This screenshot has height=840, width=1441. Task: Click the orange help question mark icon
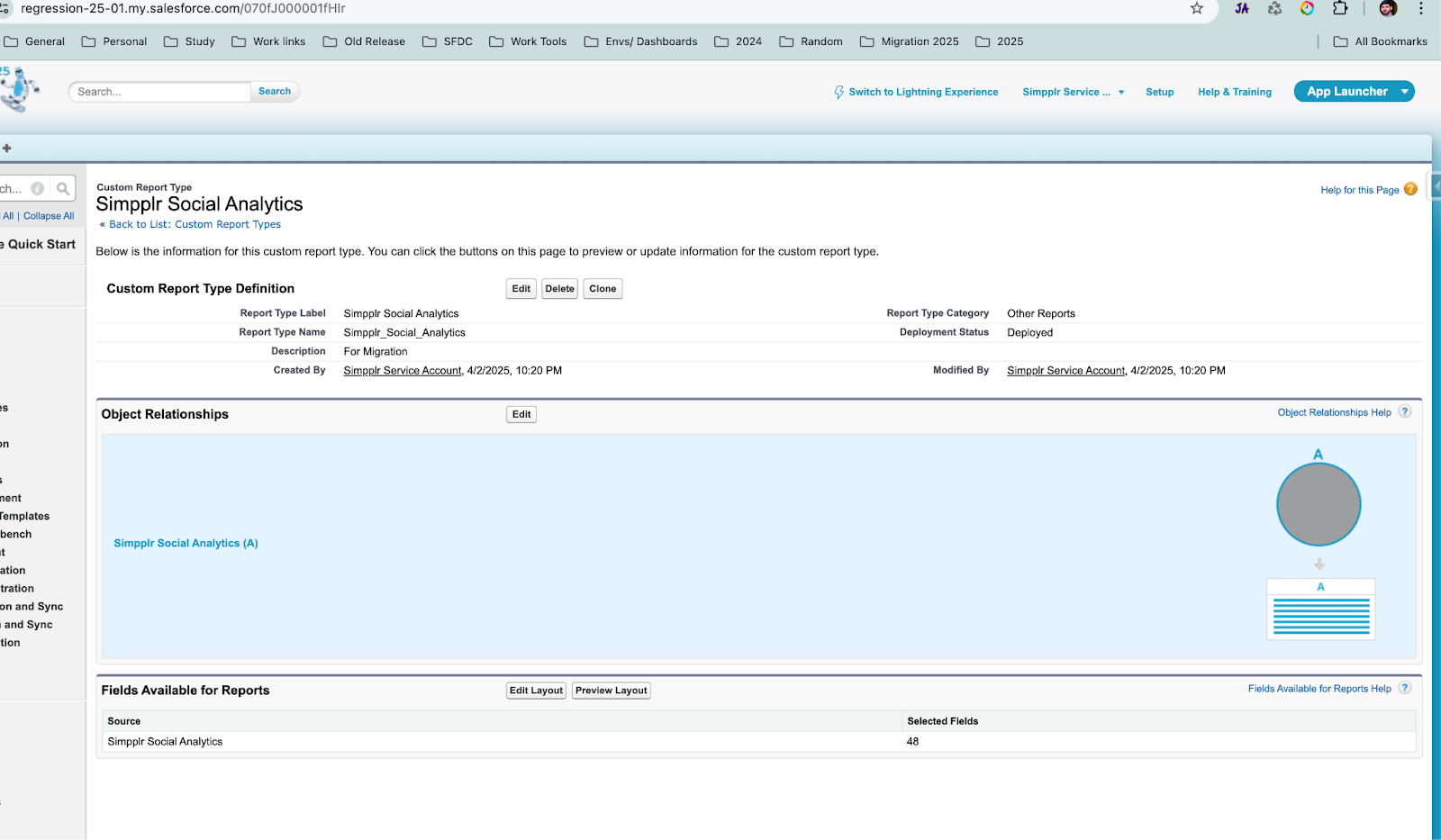pyautogui.click(x=1410, y=189)
